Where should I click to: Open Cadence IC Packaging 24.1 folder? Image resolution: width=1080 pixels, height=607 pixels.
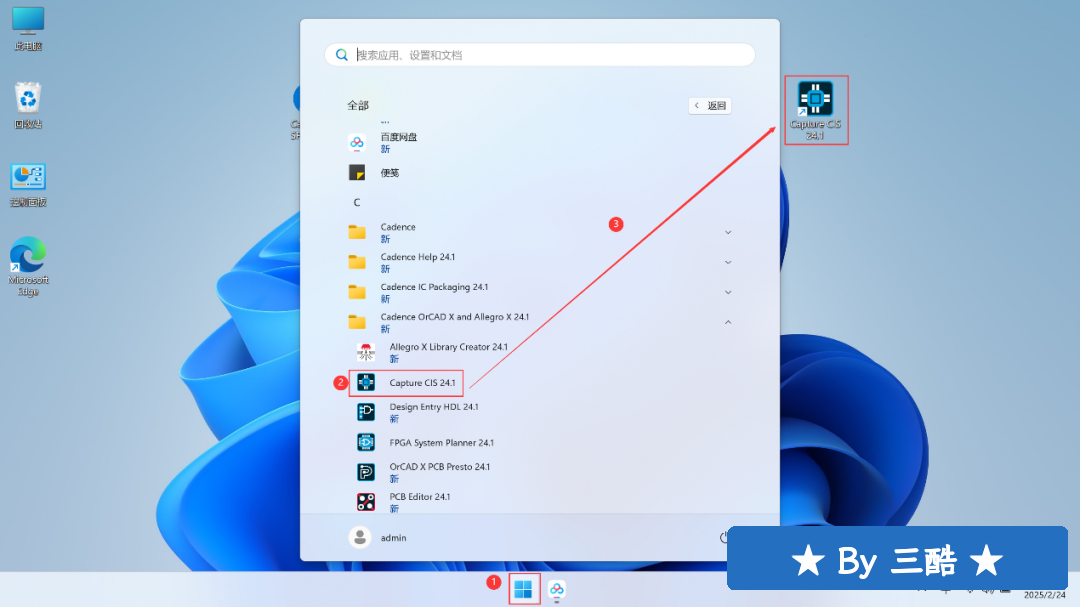(x=540, y=292)
